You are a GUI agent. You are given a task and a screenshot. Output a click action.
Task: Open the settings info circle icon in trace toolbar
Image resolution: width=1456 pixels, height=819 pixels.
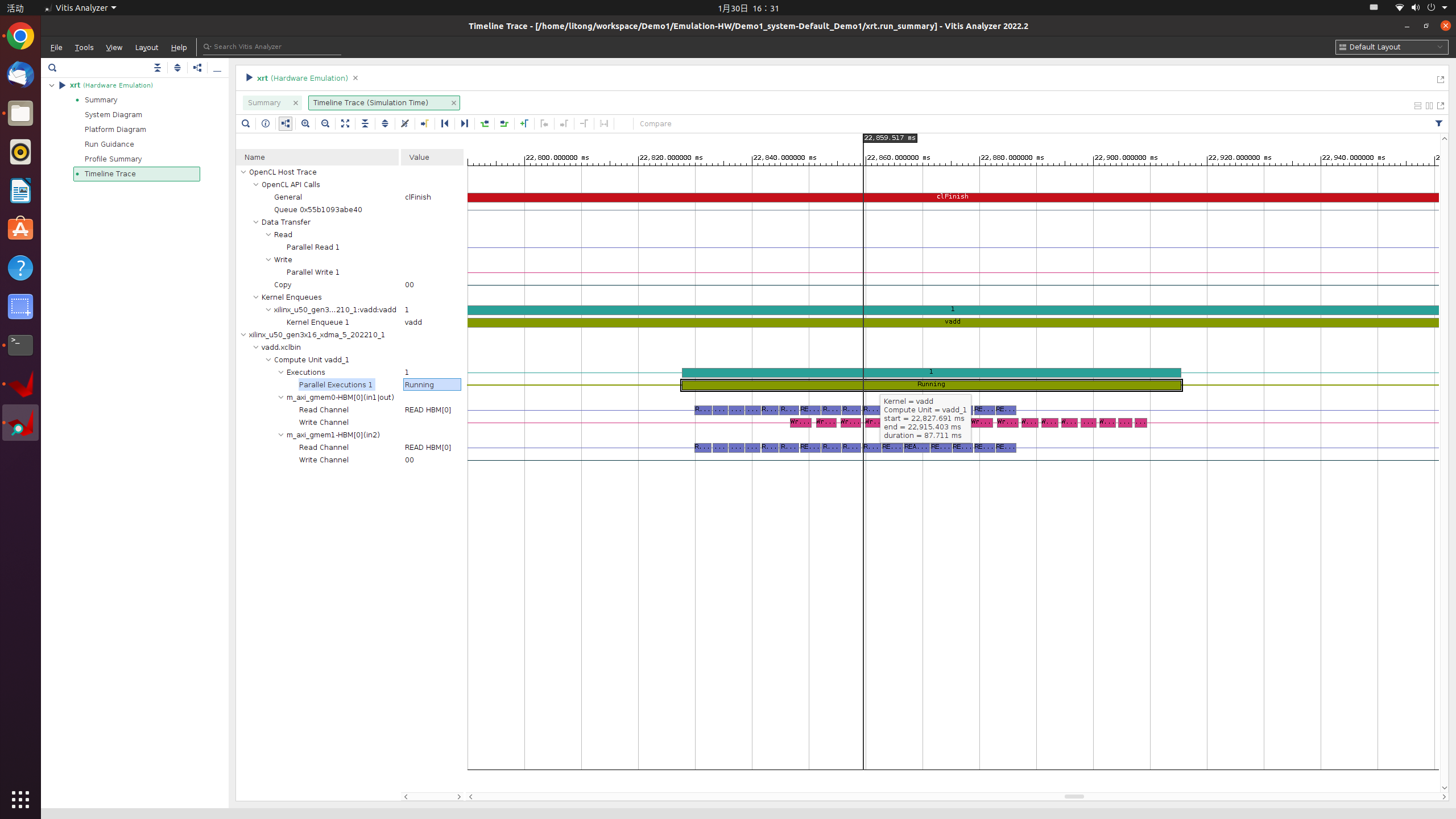point(266,123)
